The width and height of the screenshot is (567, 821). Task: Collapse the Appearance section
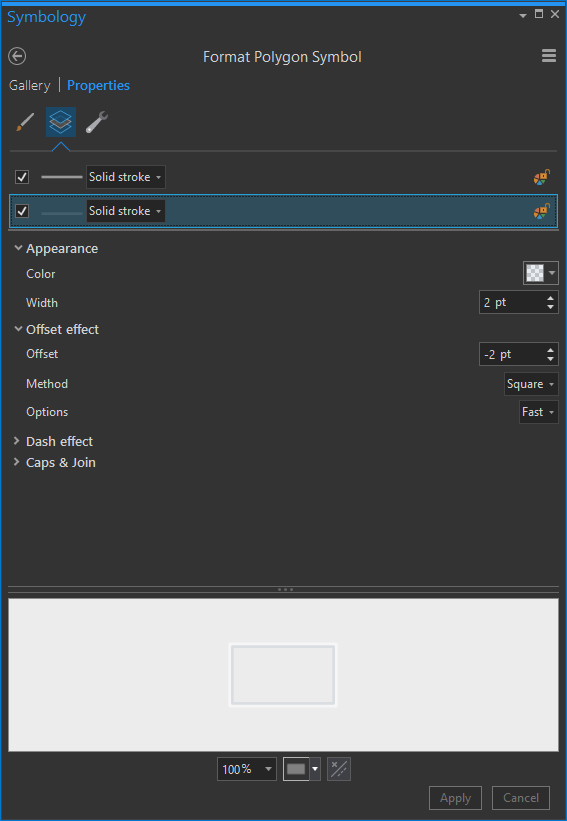coord(18,248)
